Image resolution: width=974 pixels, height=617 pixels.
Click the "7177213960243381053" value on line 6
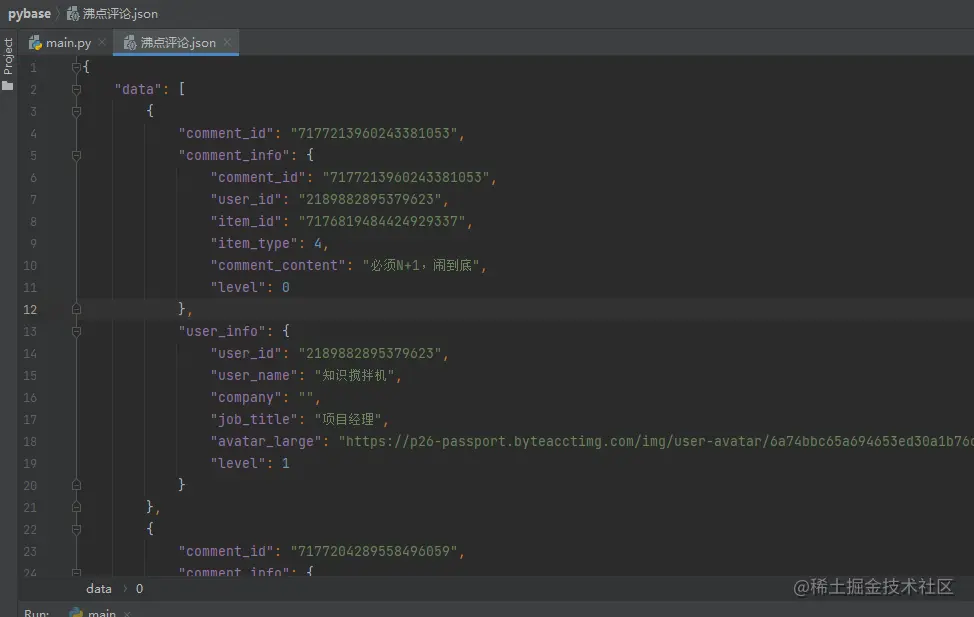pyautogui.click(x=406, y=177)
